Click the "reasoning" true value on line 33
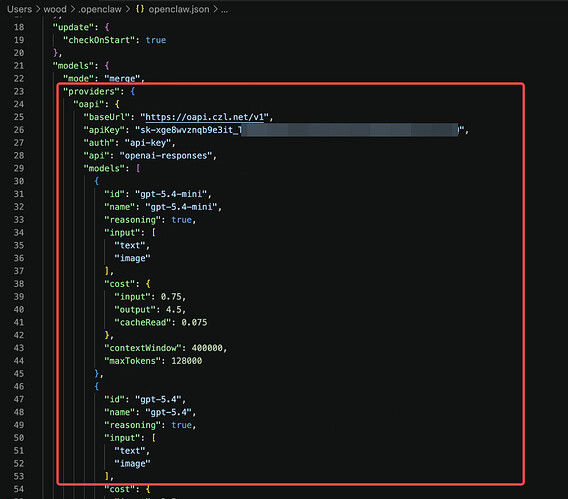This screenshot has height=499, width=568. (x=181, y=220)
